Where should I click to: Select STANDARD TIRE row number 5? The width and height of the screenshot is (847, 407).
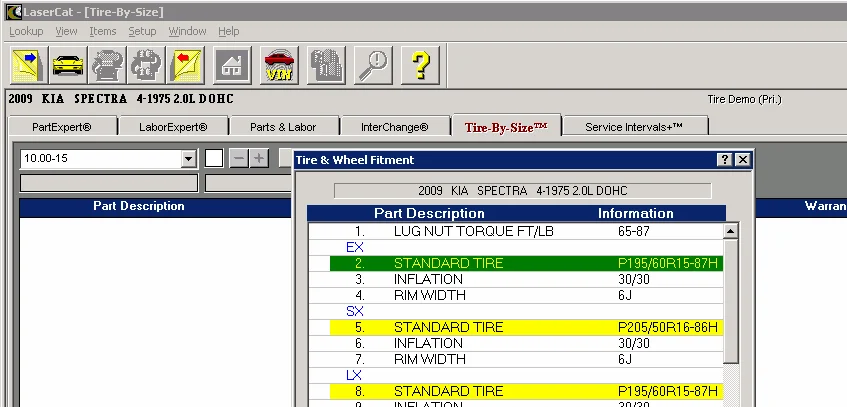click(526, 328)
